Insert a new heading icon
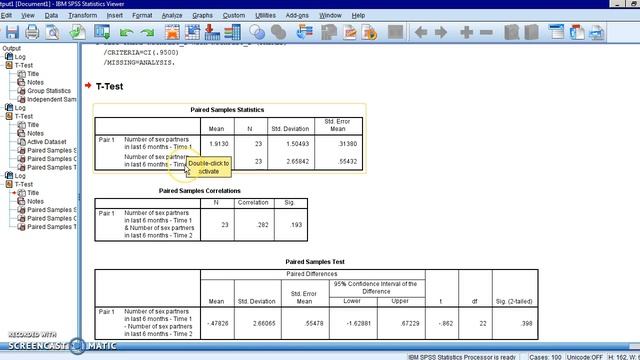 556,32
